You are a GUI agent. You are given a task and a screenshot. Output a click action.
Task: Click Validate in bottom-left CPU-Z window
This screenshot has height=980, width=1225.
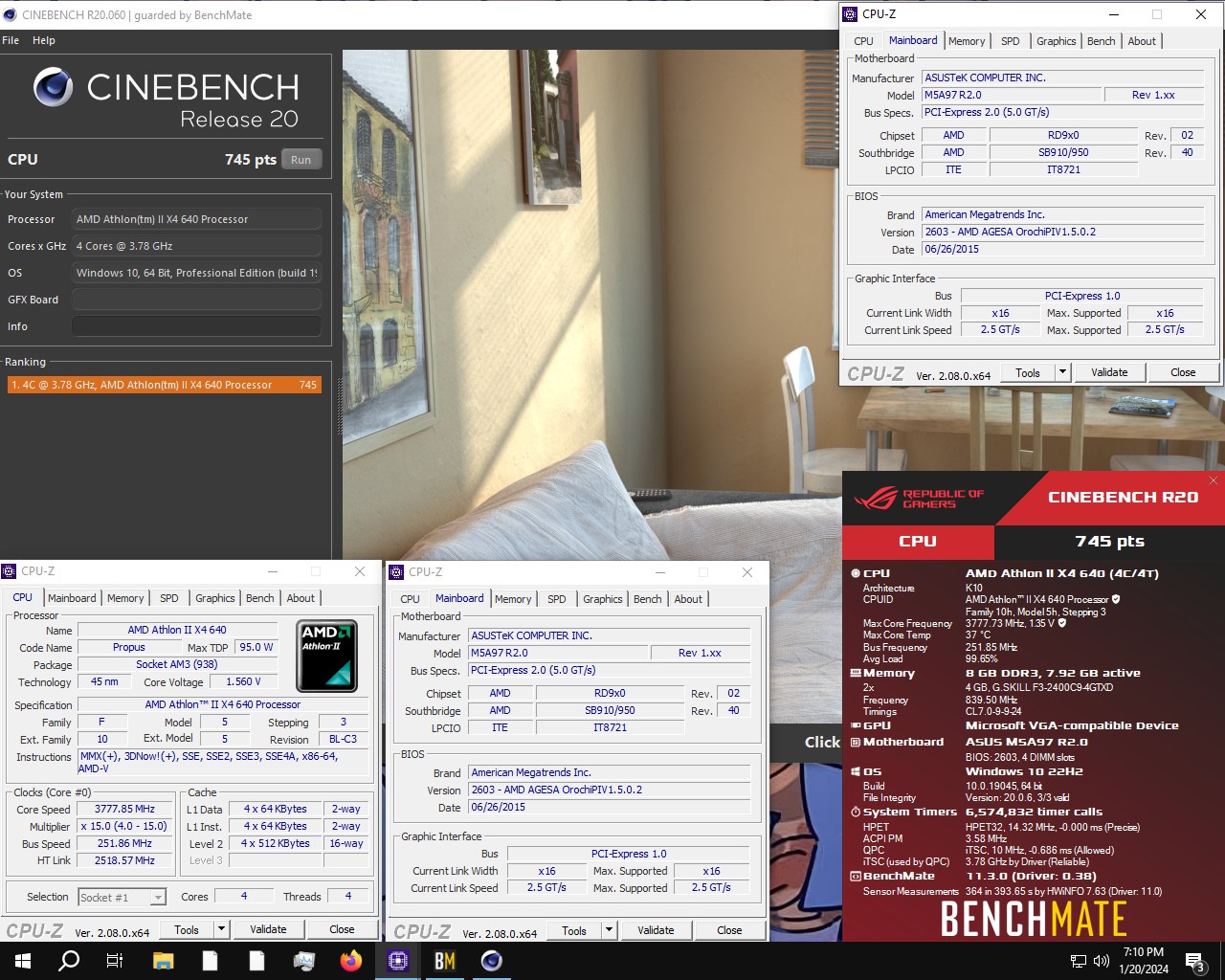coord(268,929)
